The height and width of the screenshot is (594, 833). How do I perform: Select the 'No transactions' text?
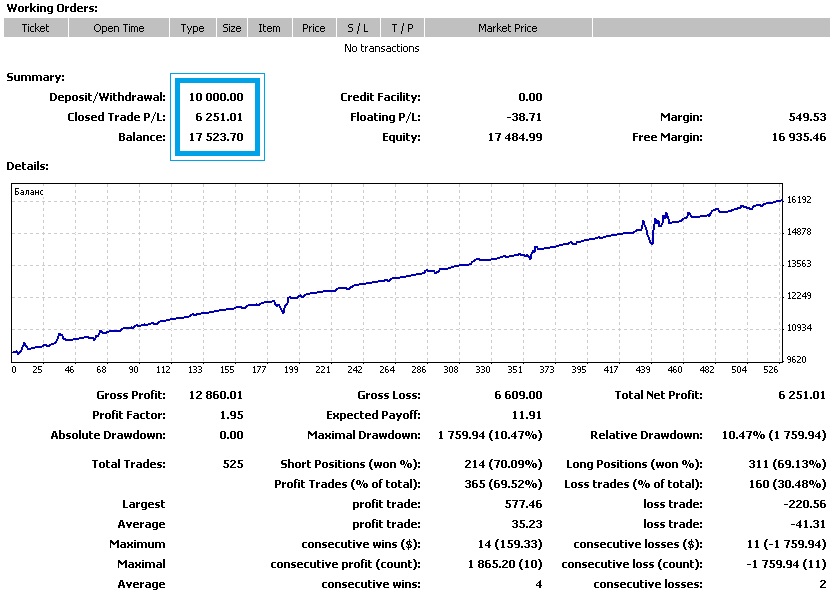(381, 48)
